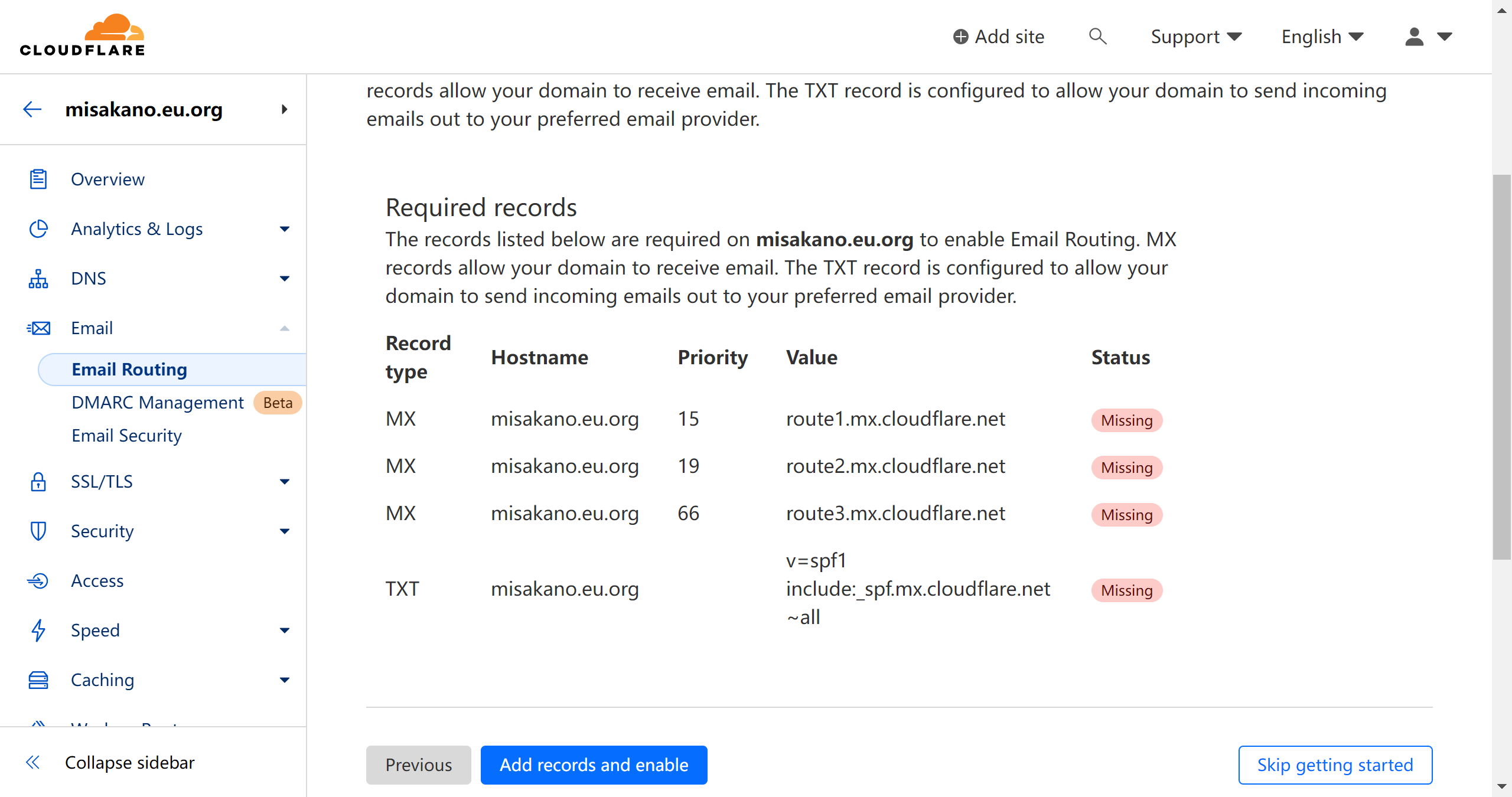
Task: Click the Analytics & Logs pie icon
Action: (38, 228)
